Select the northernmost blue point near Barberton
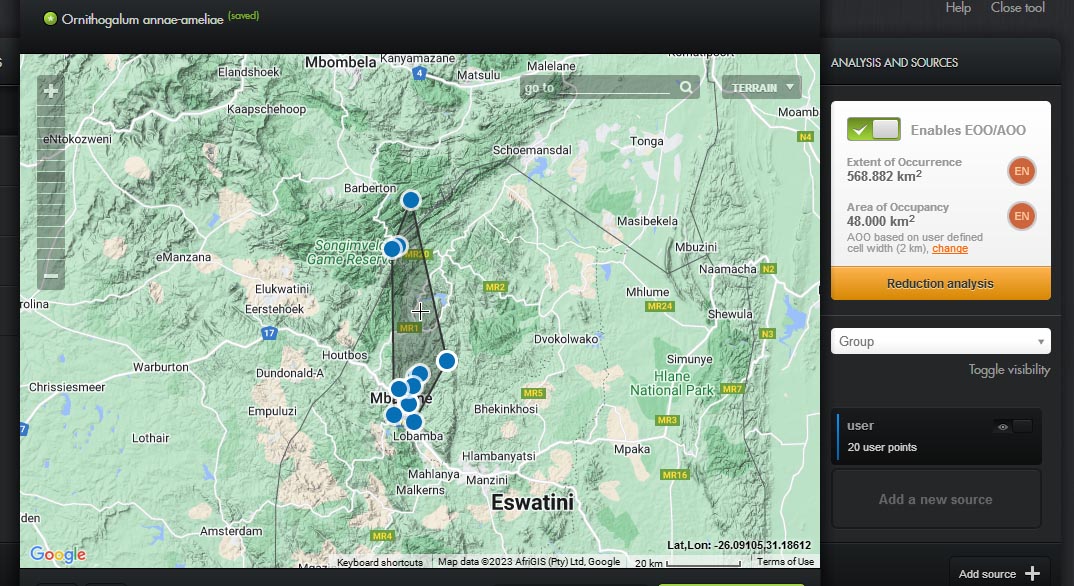The image size is (1074, 586). (x=410, y=200)
